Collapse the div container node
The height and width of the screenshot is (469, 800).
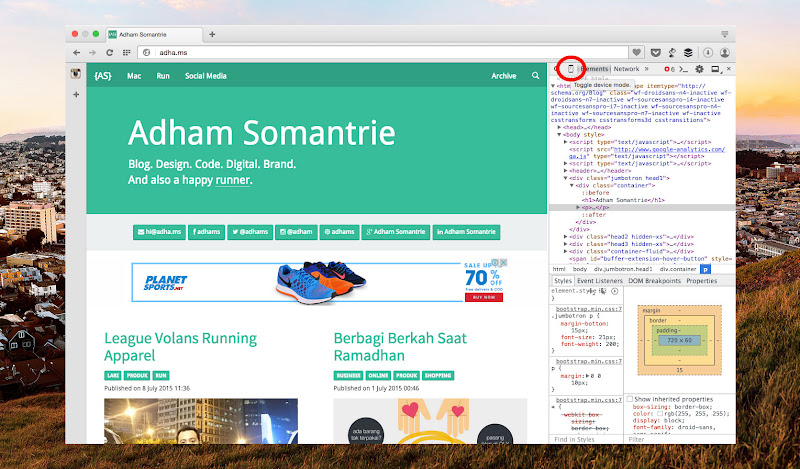[572, 185]
